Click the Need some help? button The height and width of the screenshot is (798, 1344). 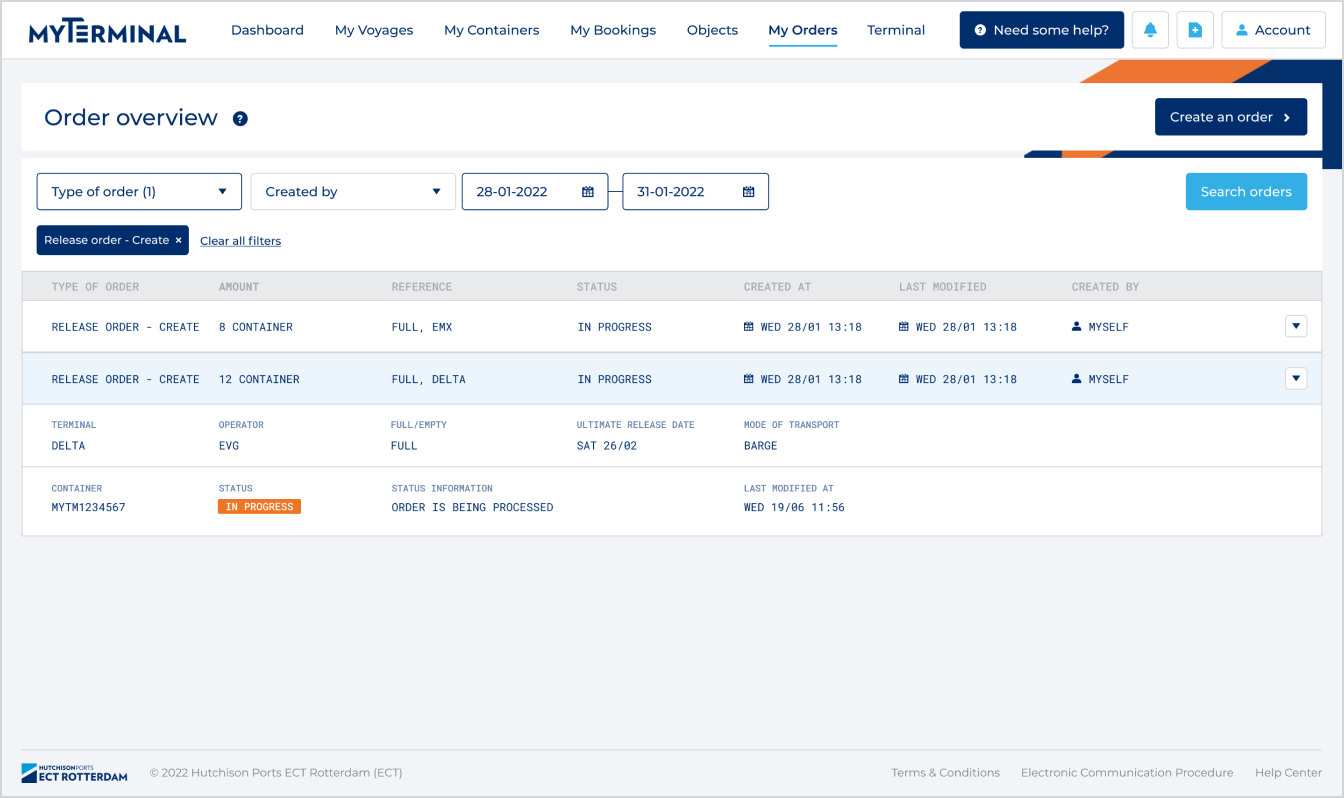(1042, 30)
